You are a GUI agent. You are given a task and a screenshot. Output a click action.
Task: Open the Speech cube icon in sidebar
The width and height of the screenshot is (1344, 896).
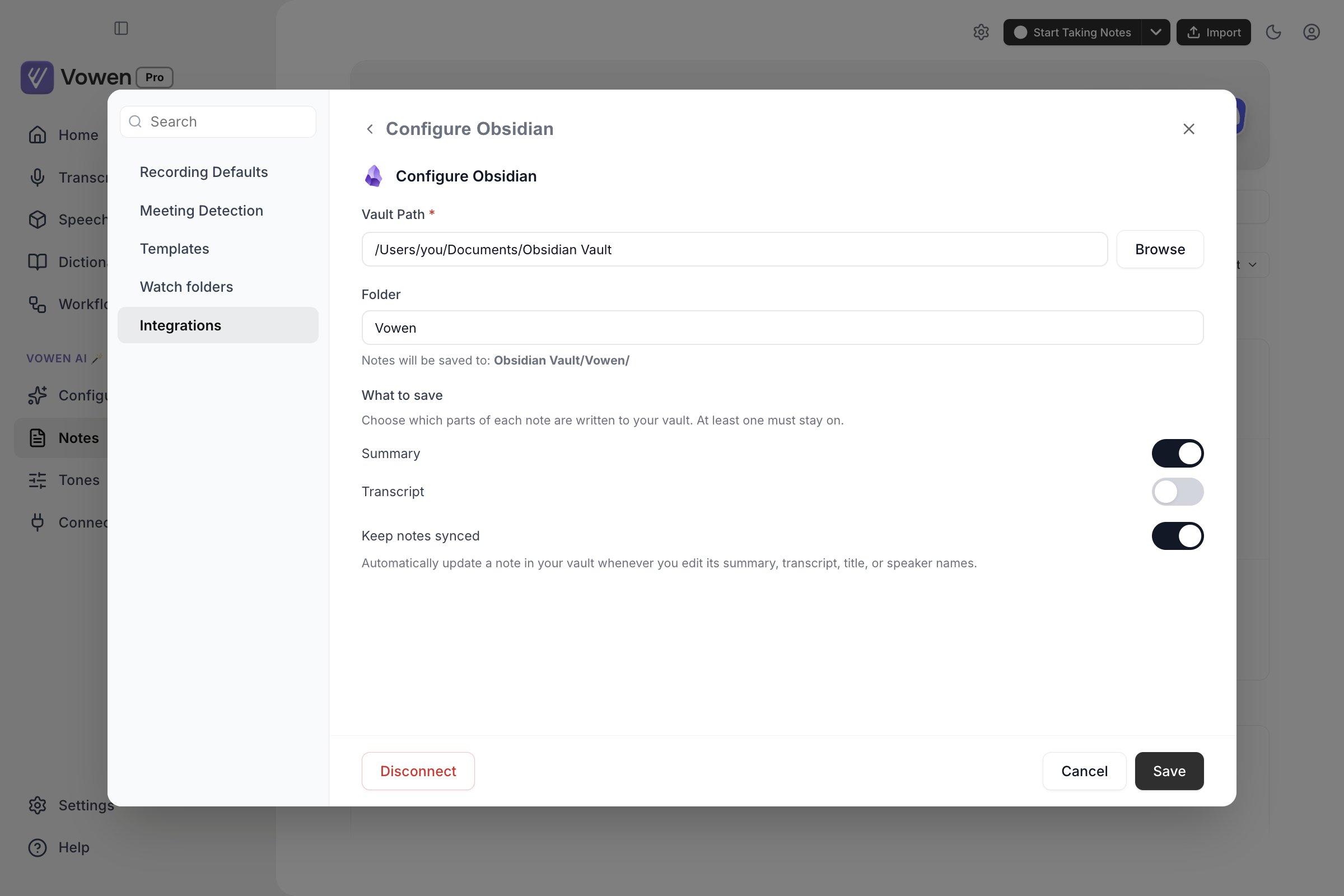coord(38,220)
